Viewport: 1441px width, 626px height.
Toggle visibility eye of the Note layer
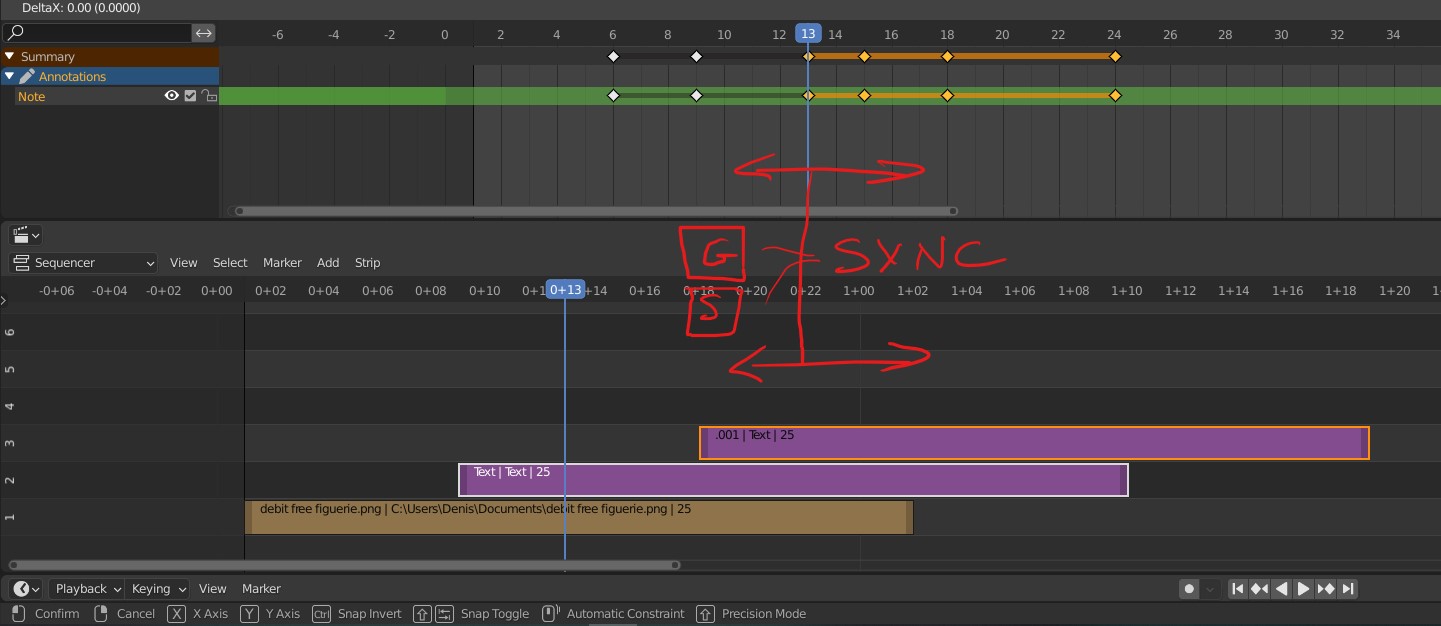[172, 96]
